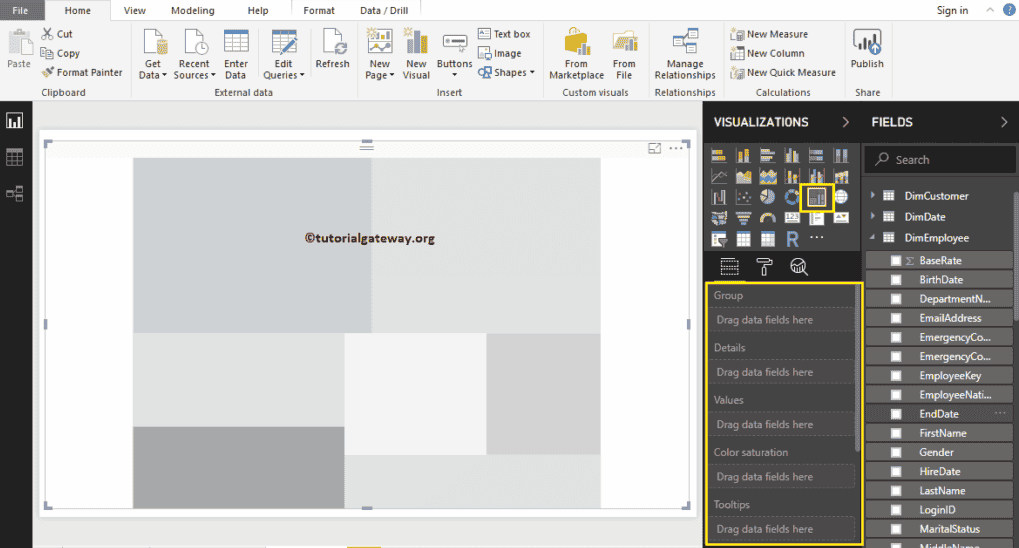Check the MaritalStatus field checkbox

pyautogui.click(x=896, y=529)
